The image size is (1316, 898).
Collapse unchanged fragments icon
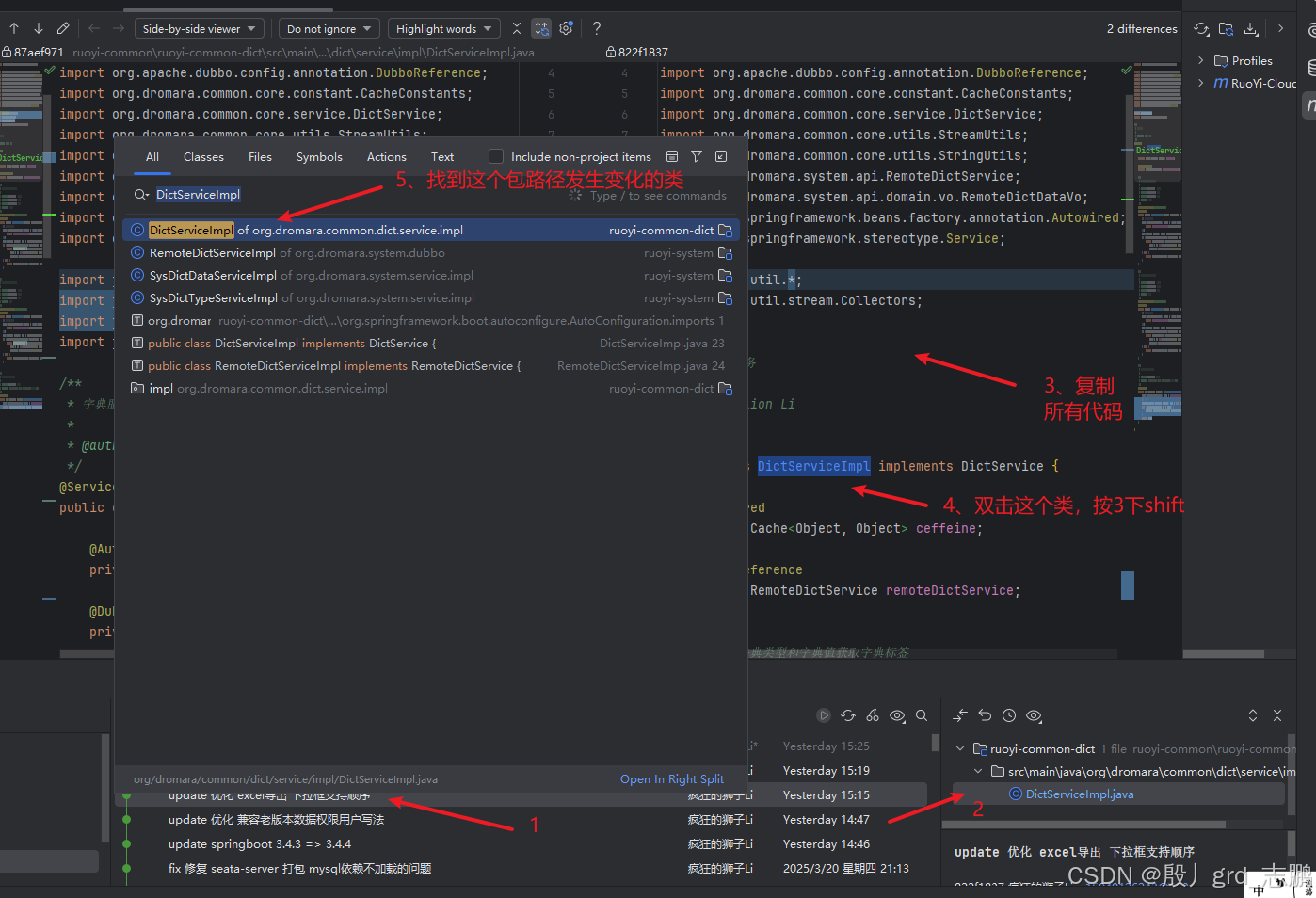click(x=517, y=28)
